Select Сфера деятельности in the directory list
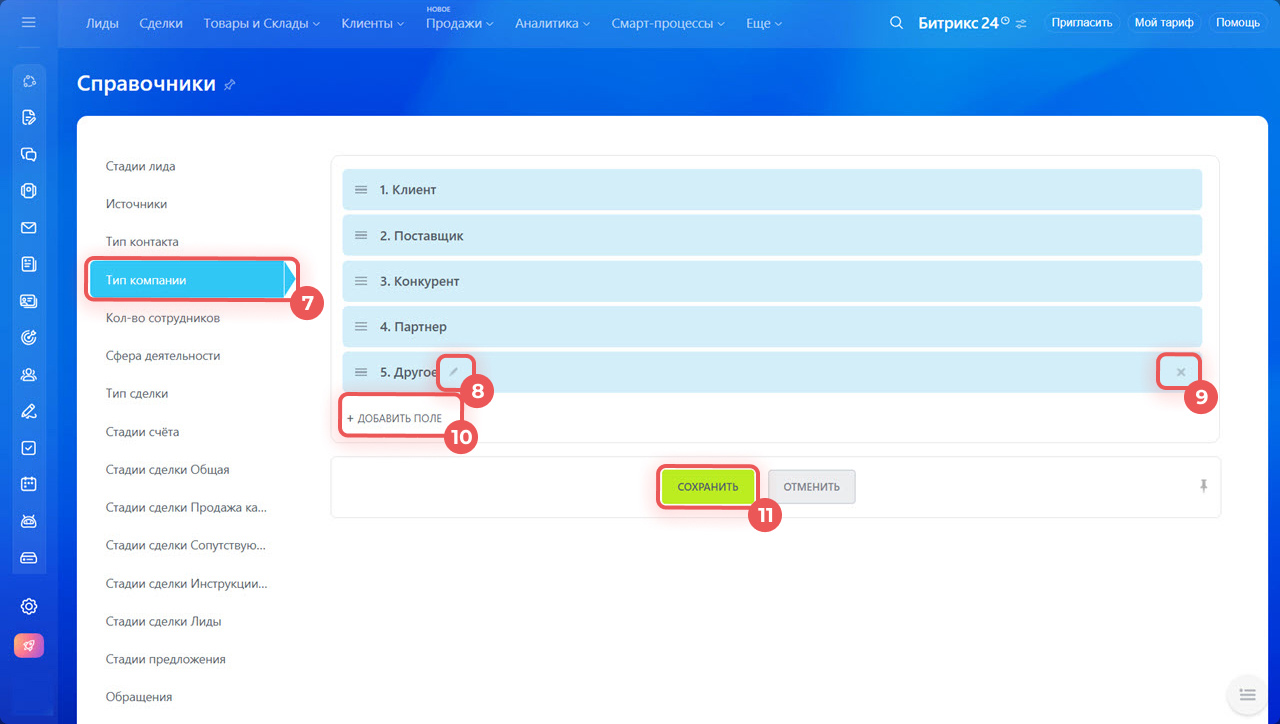This screenshot has width=1280, height=724. 163,356
